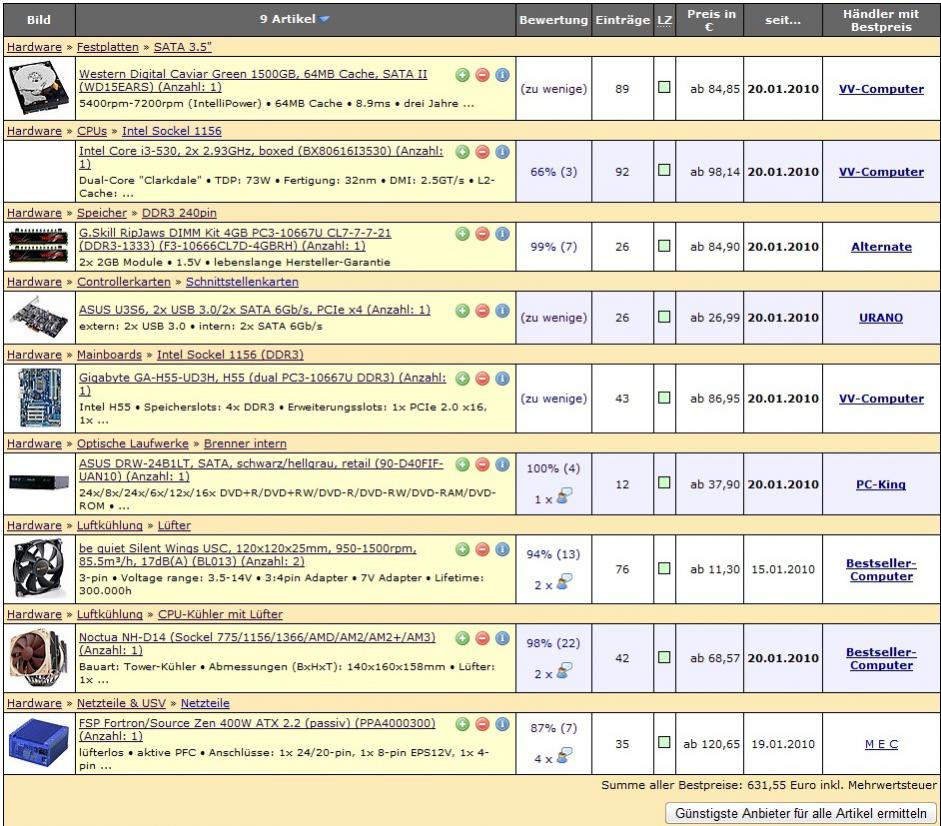Click red minus for ASUS DRW-24B1LT
Viewport: 941px width, 826px height.
(483, 464)
